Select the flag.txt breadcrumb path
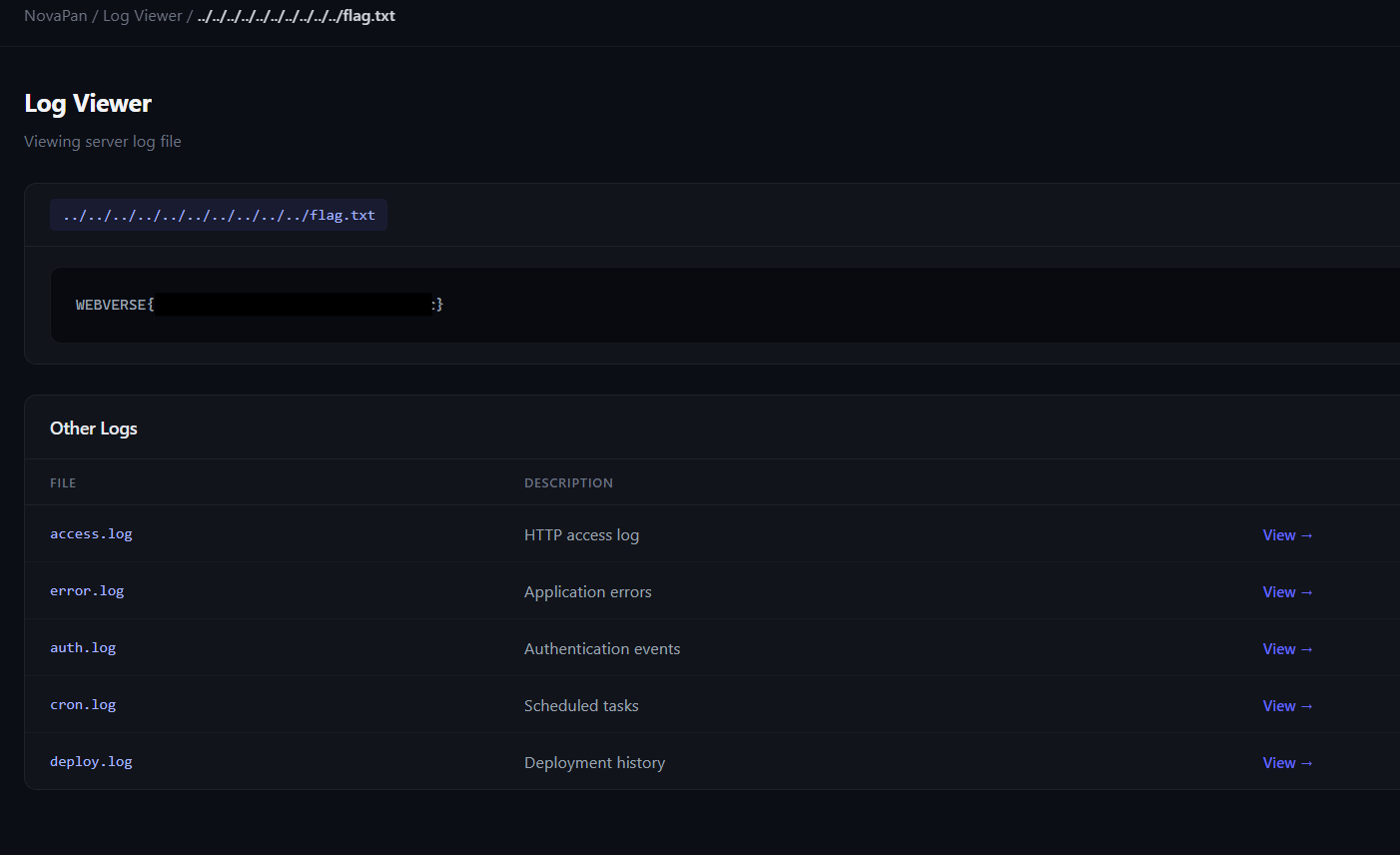The width and height of the screenshot is (1400, 855). pos(296,16)
